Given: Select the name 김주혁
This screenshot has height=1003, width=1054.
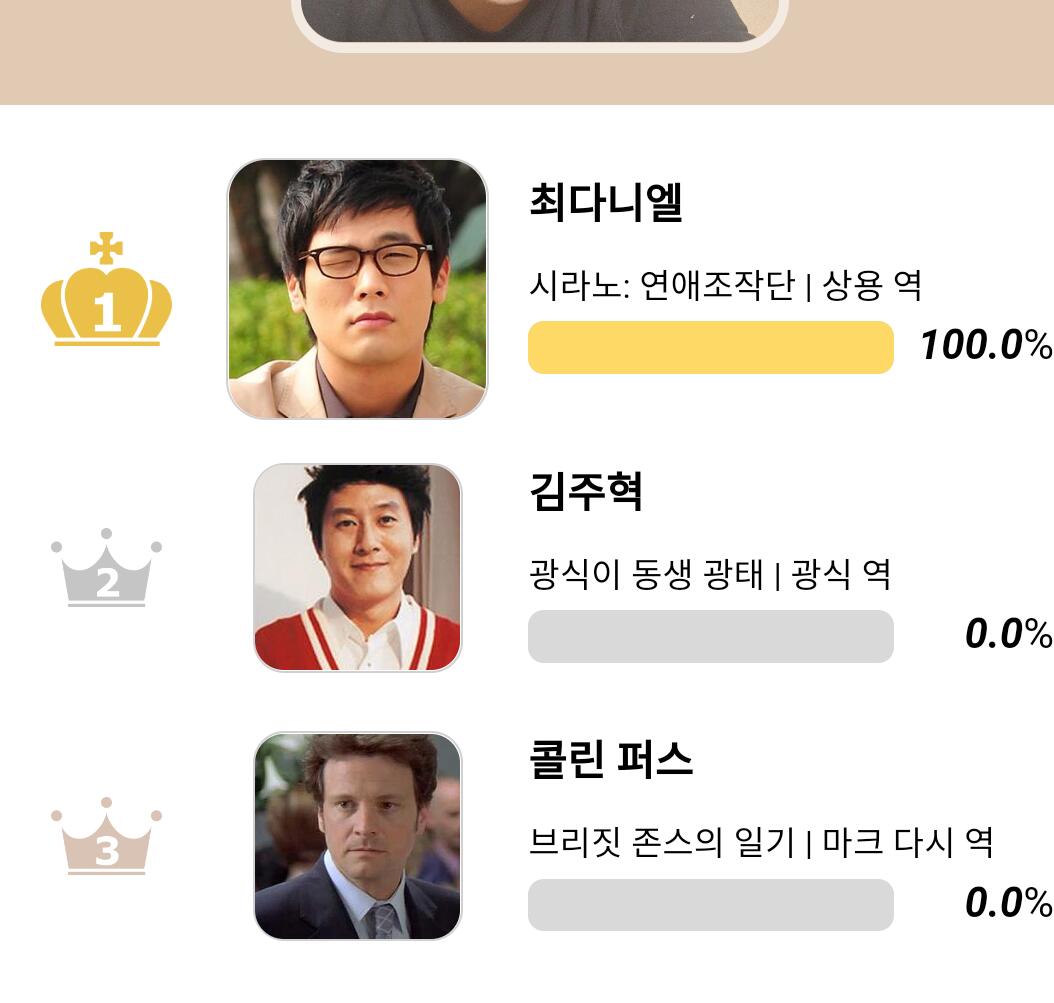Looking at the screenshot, I should (x=585, y=492).
